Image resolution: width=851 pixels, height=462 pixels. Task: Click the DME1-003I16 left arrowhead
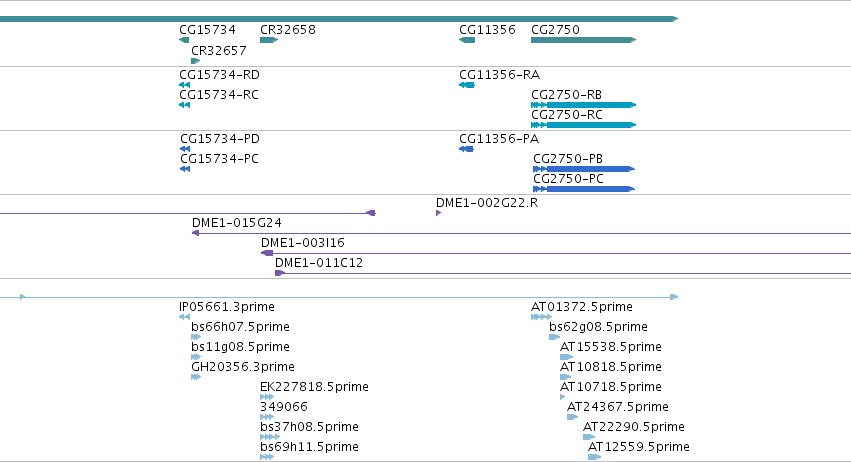pyautogui.click(x=267, y=253)
